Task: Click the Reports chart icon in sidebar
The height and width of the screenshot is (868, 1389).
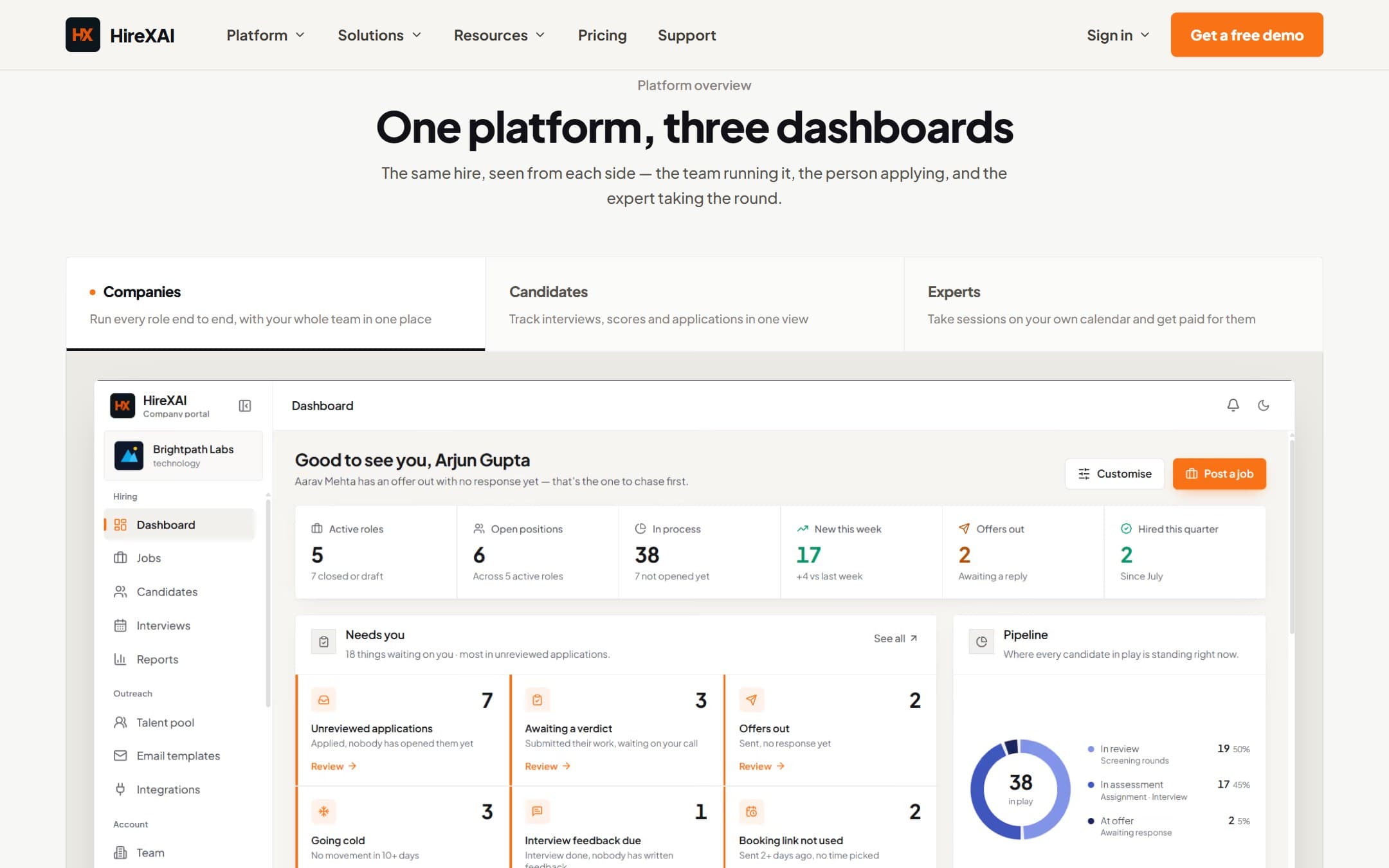Action: click(120, 659)
